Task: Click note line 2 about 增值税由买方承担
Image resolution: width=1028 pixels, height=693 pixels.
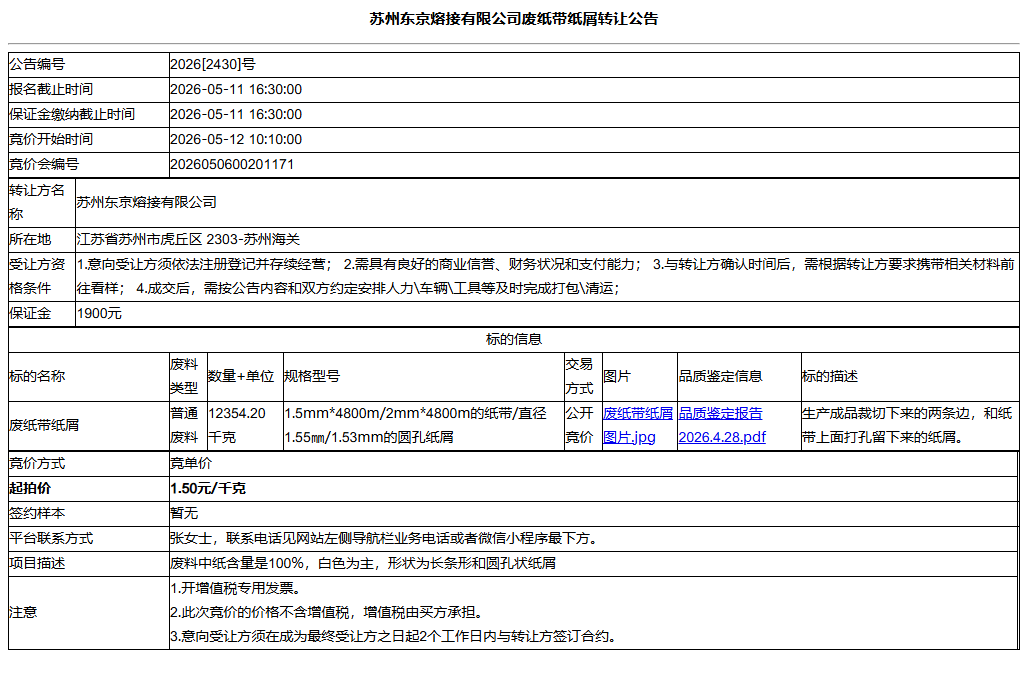Action: [328, 612]
